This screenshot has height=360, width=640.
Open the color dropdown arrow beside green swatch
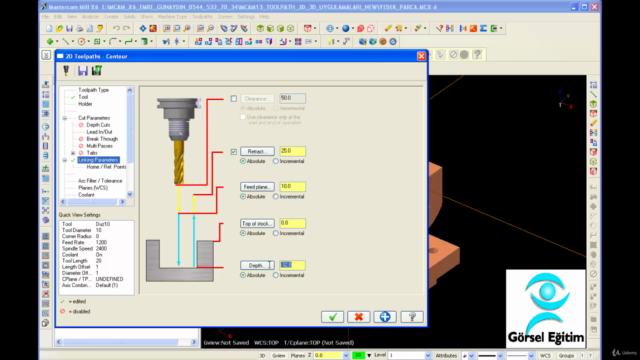(x=369, y=356)
